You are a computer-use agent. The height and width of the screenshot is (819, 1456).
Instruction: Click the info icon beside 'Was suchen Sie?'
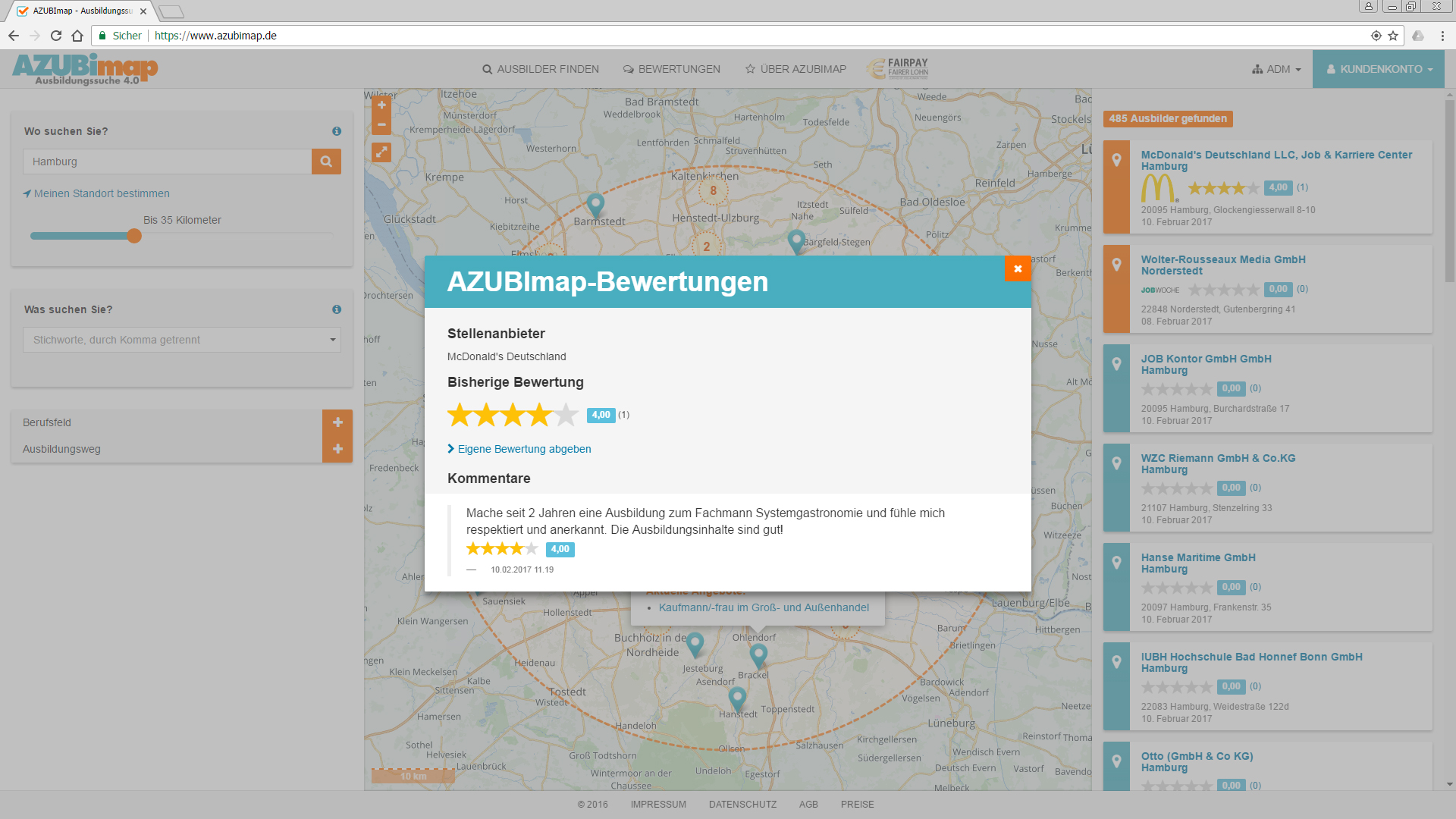337,309
